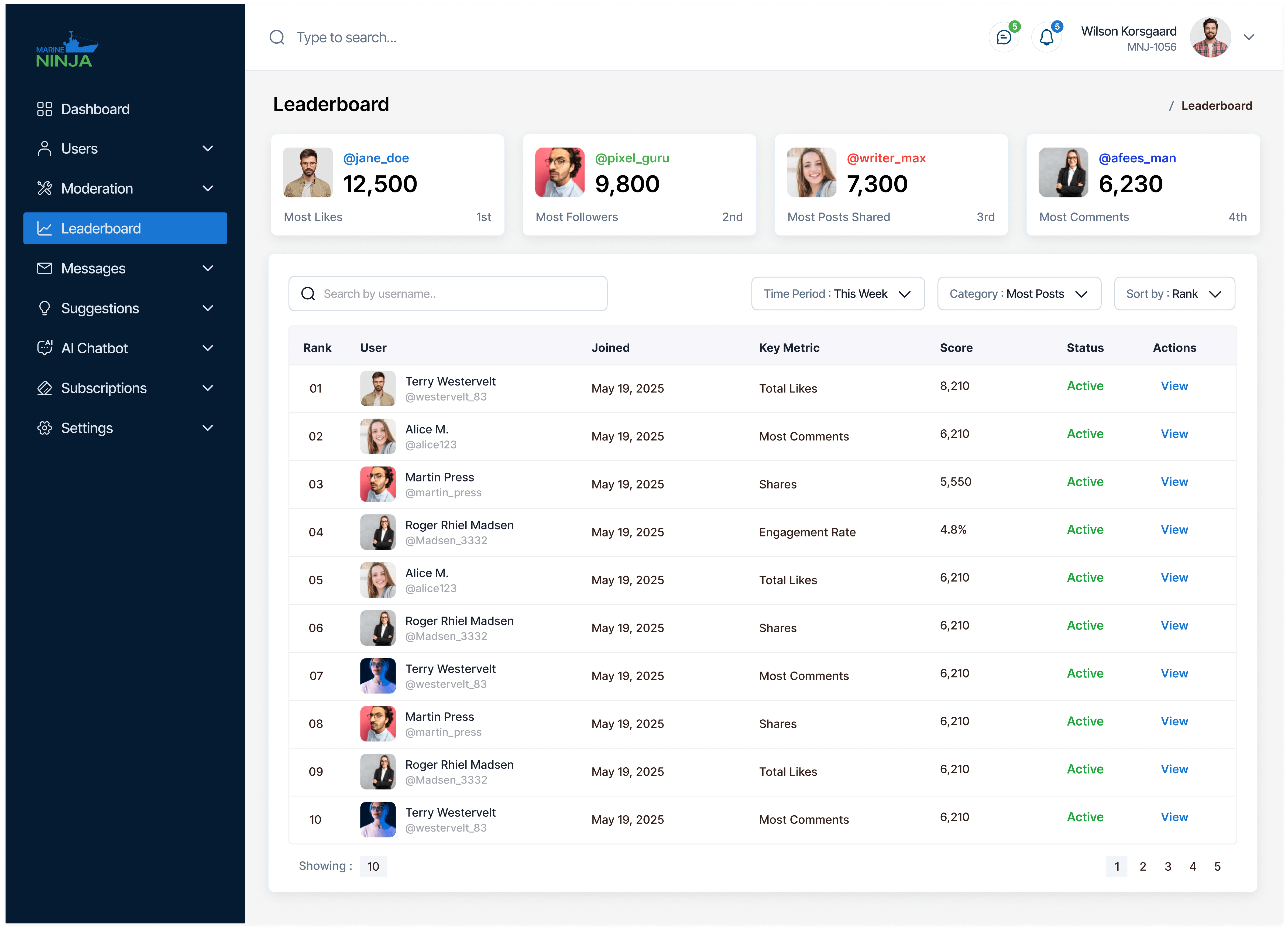This screenshot has width=1288, height=930.
Task: Click the Marine Ninja logo
Action: click(x=66, y=50)
